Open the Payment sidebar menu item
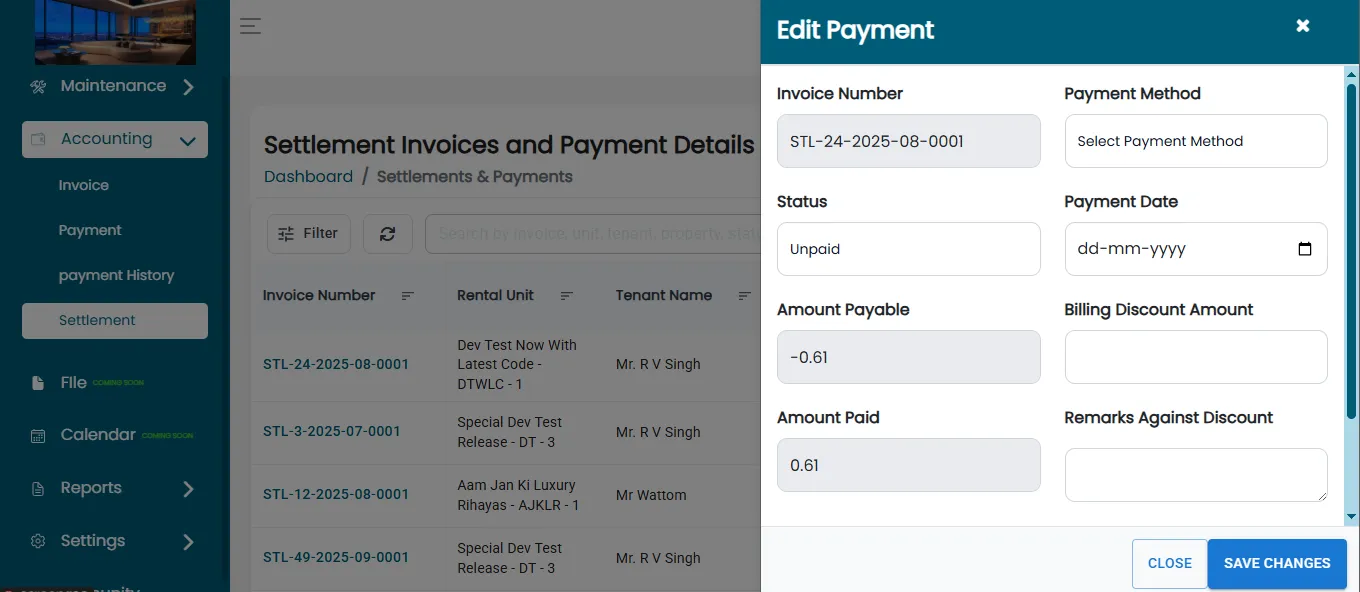This screenshot has height=592, width=1360. (90, 230)
